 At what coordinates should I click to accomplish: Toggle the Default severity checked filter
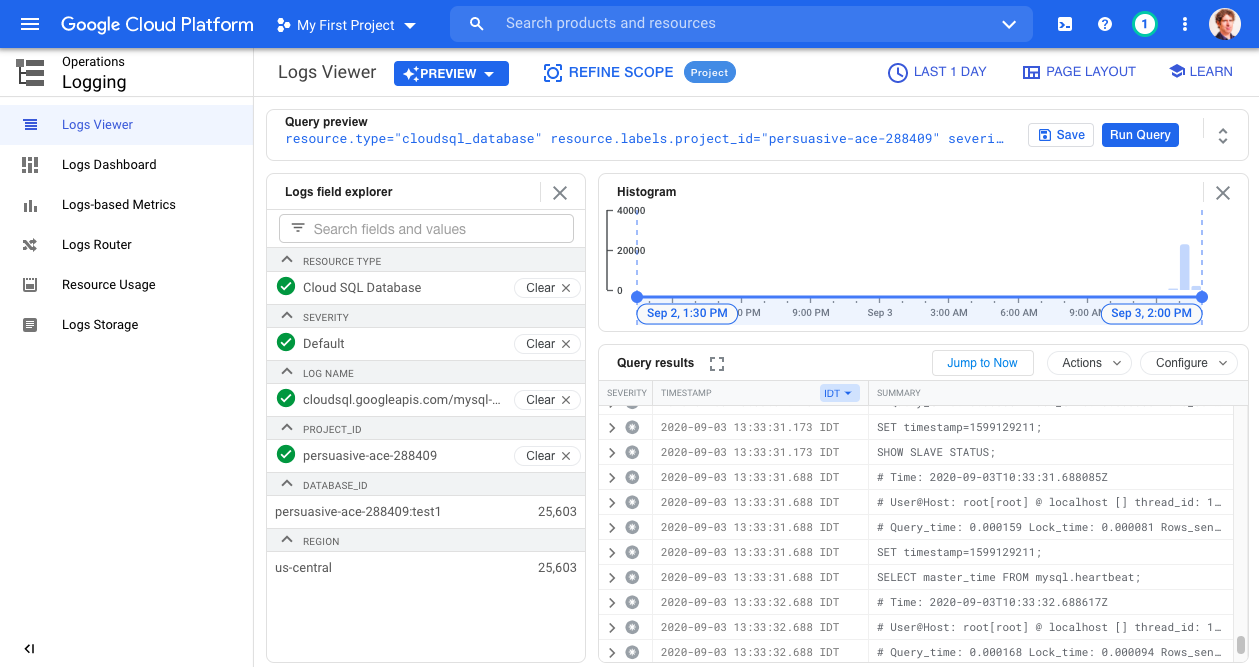tap(286, 343)
